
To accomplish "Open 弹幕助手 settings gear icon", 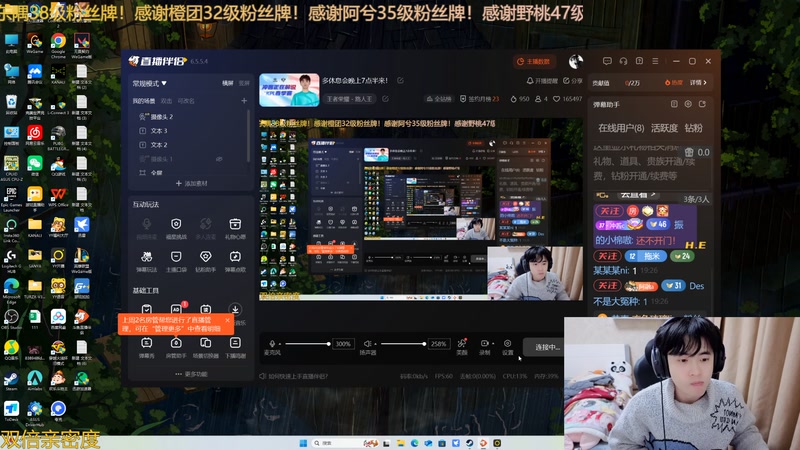I will pos(688,104).
